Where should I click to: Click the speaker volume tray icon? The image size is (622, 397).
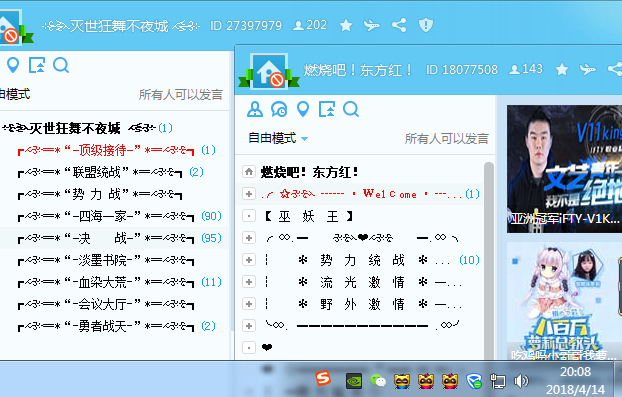coord(521,381)
